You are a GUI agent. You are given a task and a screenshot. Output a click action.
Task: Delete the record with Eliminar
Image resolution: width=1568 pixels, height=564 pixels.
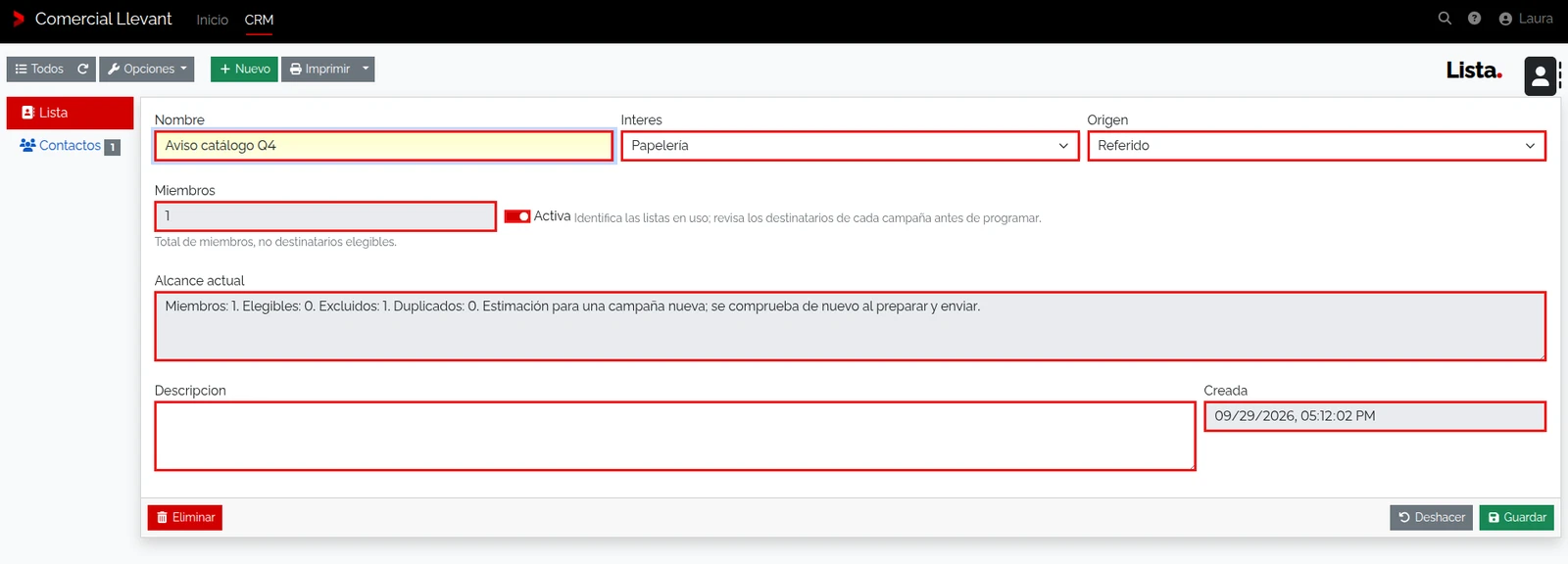click(x=185, y=517)
